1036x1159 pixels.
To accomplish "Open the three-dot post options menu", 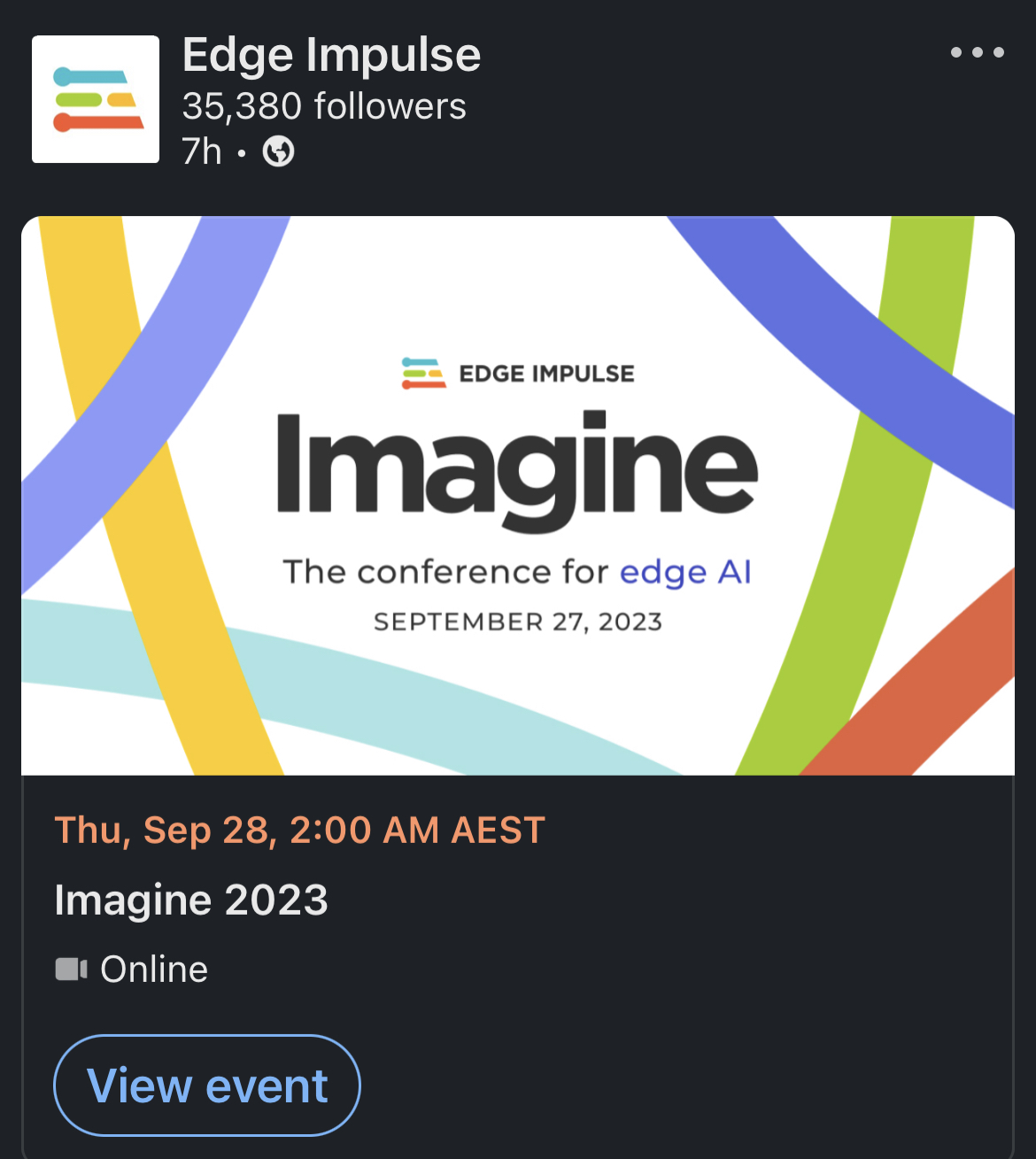I will (x=977, y=52).
